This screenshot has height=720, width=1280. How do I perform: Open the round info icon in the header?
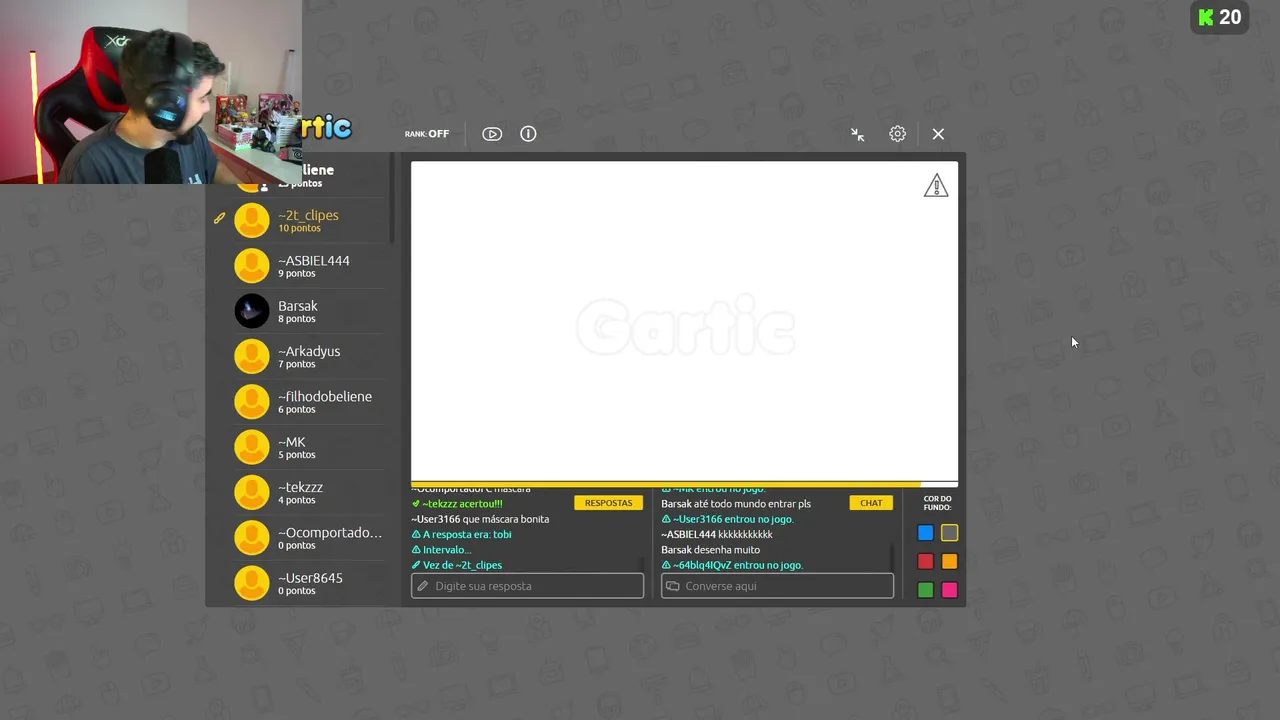528,134
